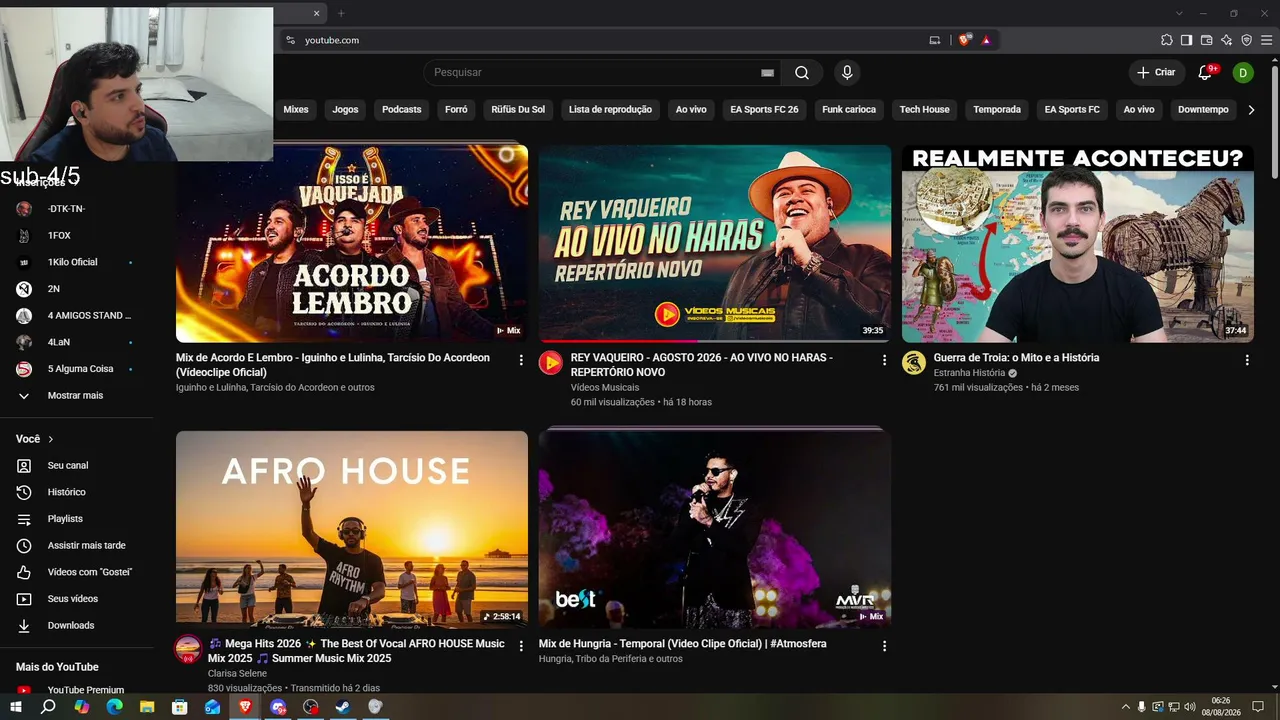Open the Brave main hamburger menu
Screen dimensions: 1280x720
(1266, 40)
